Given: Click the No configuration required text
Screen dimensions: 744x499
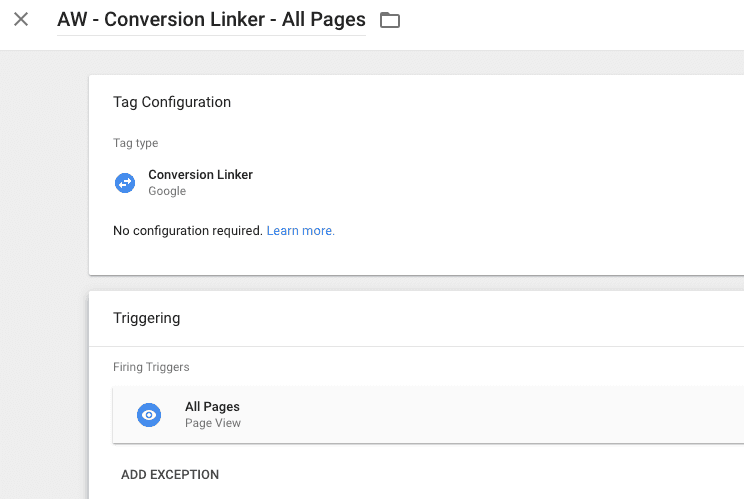Looking at the screenshot, I should 188,231.
